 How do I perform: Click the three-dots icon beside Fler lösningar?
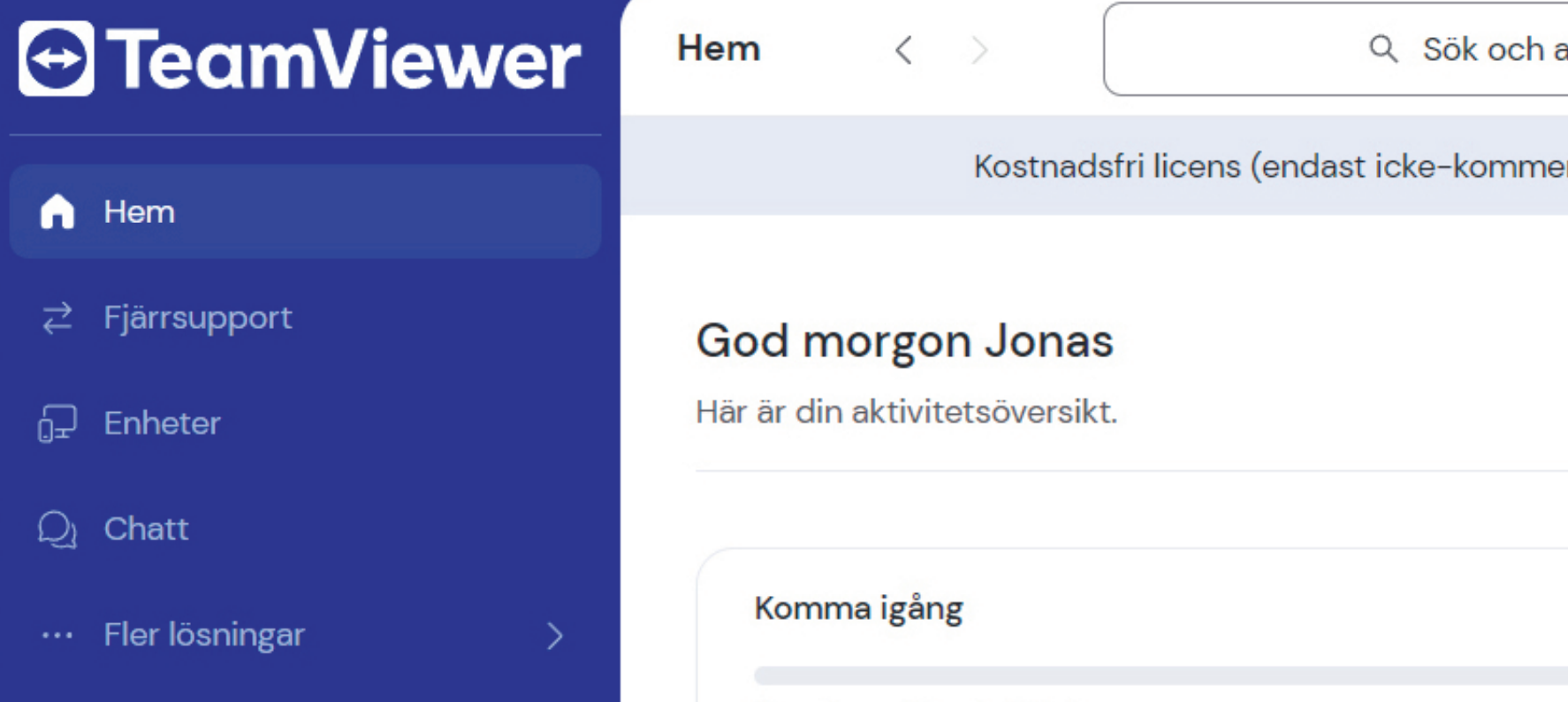point(57,635)
